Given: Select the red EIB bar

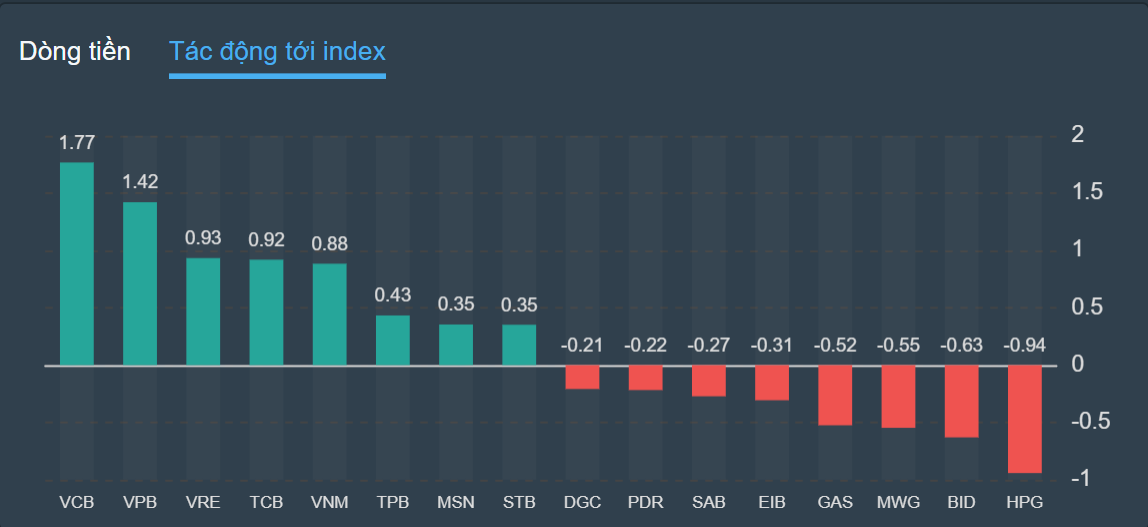Looking at the screenshot, I should pos(771,383).
